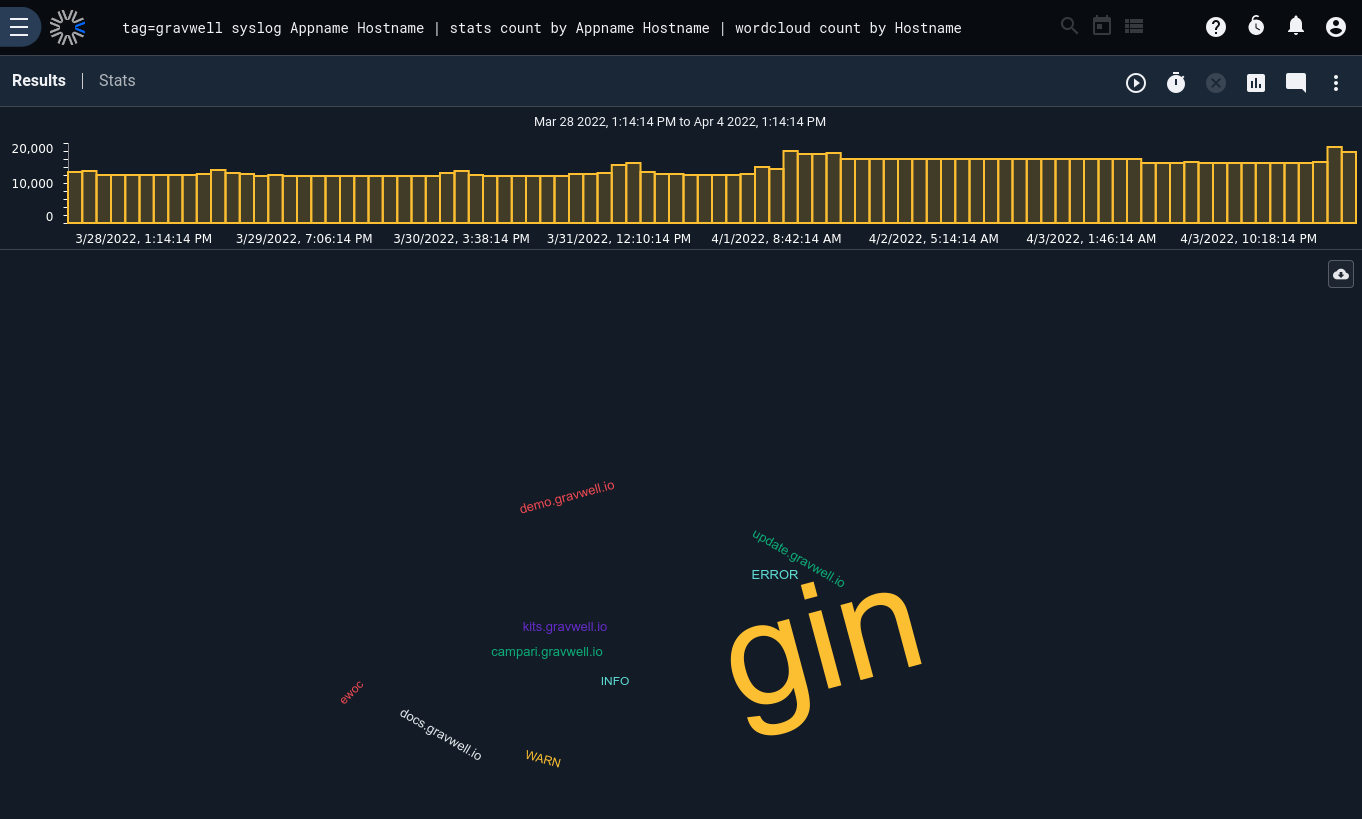This screenshot has width=1362, height=819.
Task: Download results via cloud icon
Action: [1341, 274]
